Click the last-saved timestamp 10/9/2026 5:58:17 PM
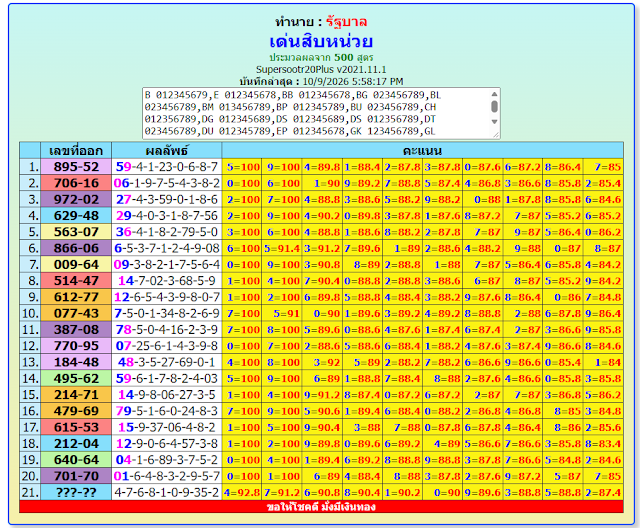 pos(353,81)
